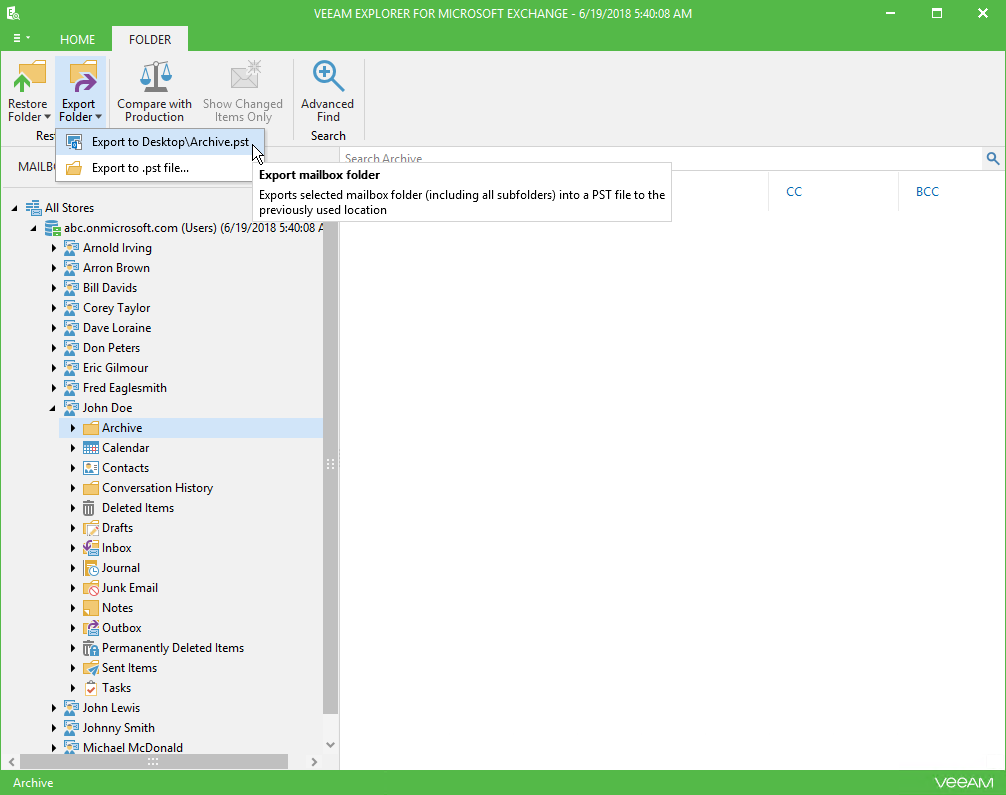Select the Sent Items folder icon
This screenshot has height=795, width=1006.
point(91,668)
